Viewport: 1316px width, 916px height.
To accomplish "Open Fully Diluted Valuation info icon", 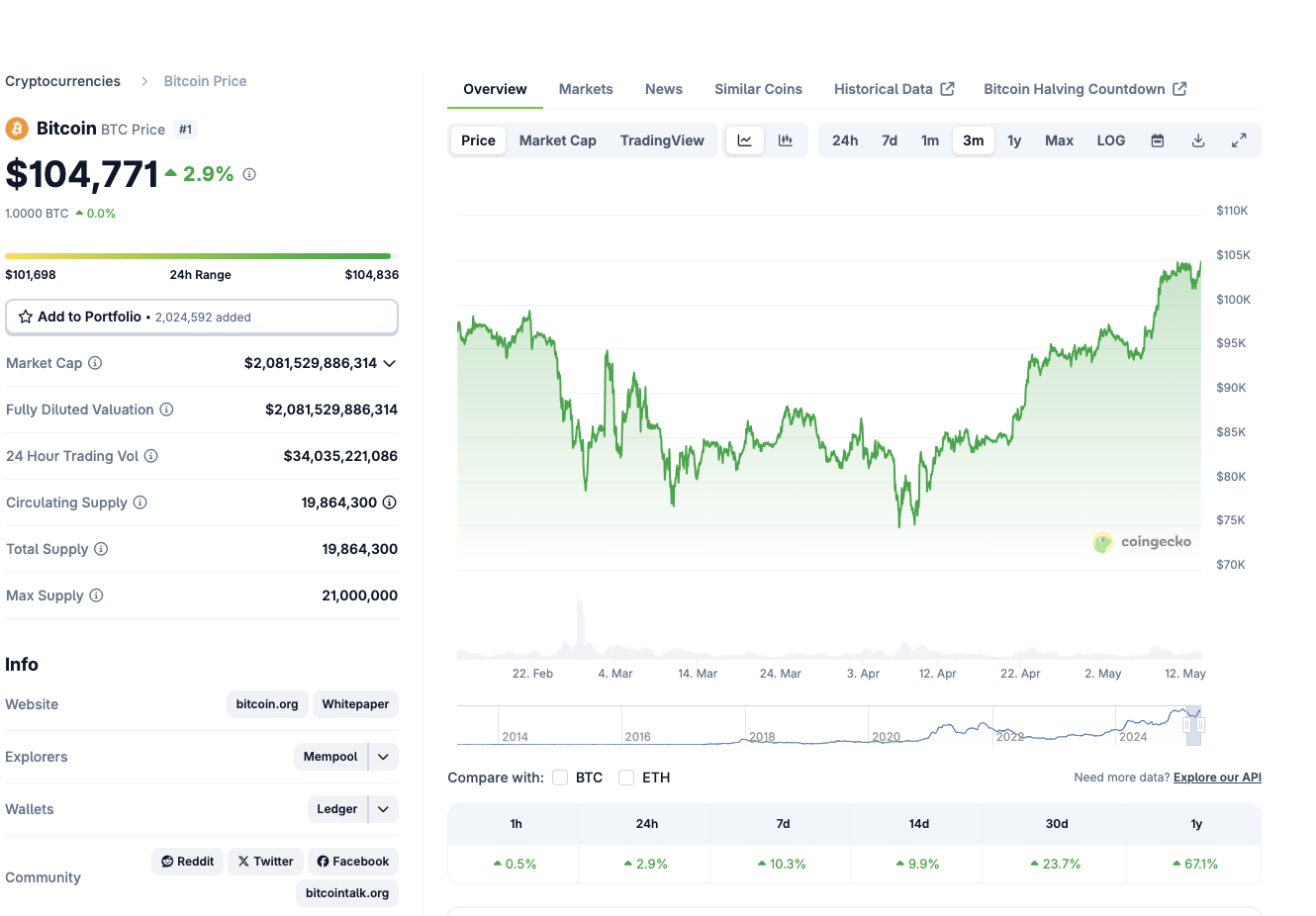I will (167, 410).
